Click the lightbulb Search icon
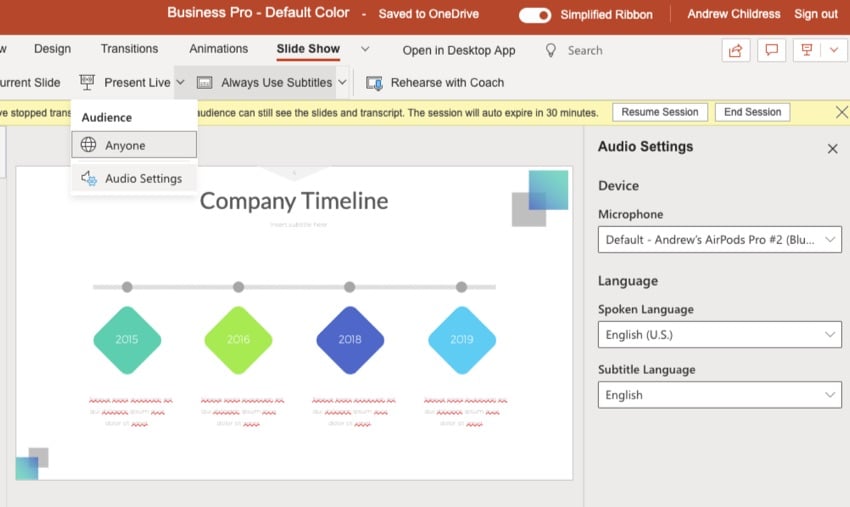 pyautogui.click(x=551, y=50)
